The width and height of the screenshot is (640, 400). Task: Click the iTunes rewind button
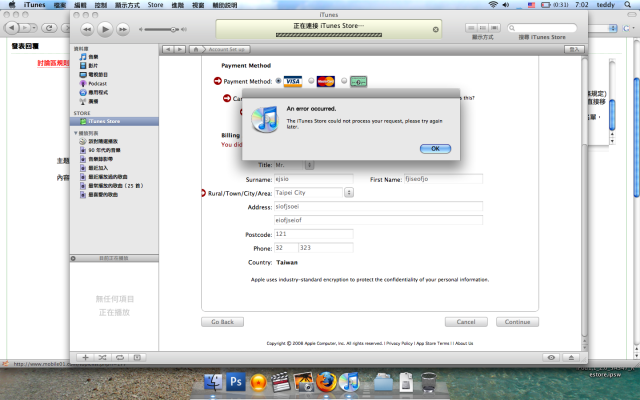click(87, 29)
